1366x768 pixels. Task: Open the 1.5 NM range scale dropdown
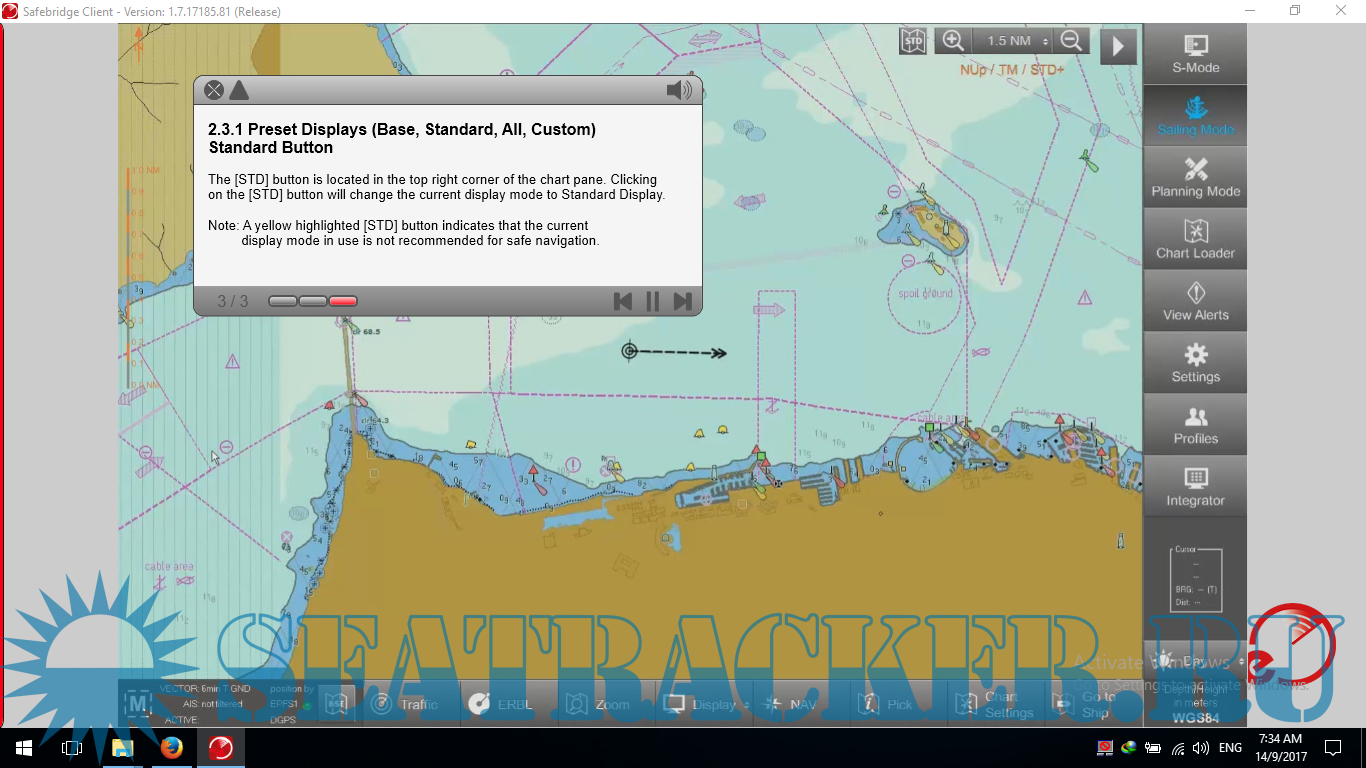pyautogui.click(x=1017, y=41)
